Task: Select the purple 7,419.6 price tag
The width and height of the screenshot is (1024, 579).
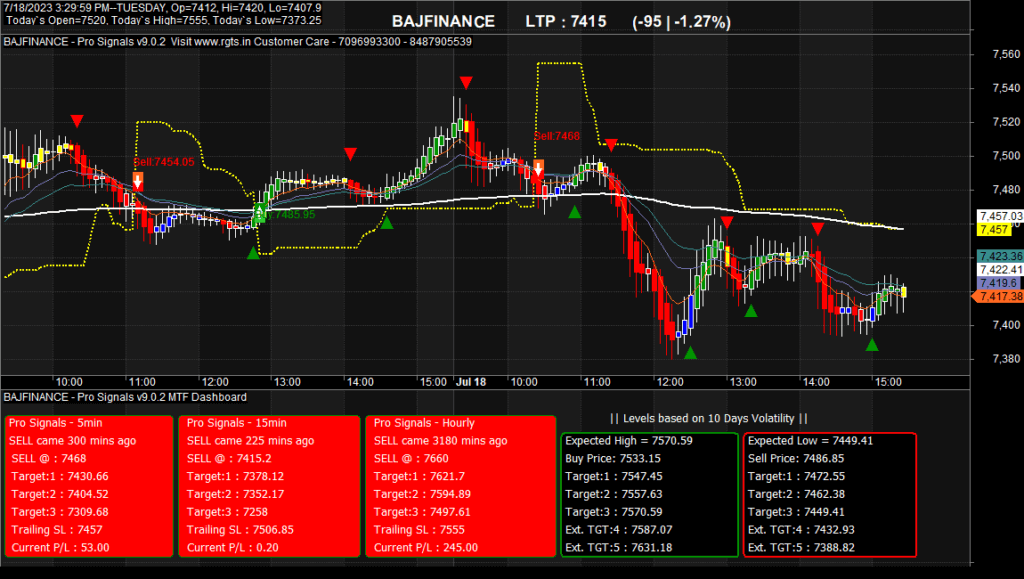Action: (x=998, y=283)
